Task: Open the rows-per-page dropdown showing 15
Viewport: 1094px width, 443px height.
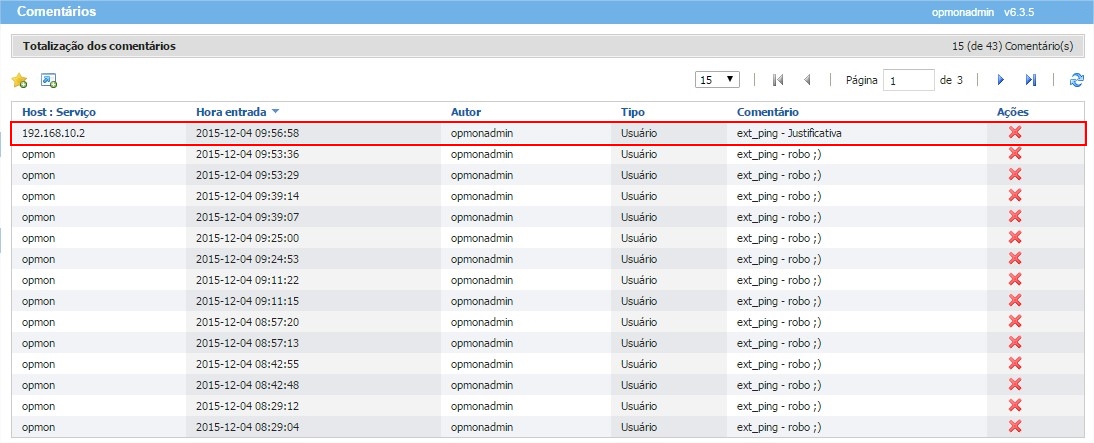Action: coord(717,80)
